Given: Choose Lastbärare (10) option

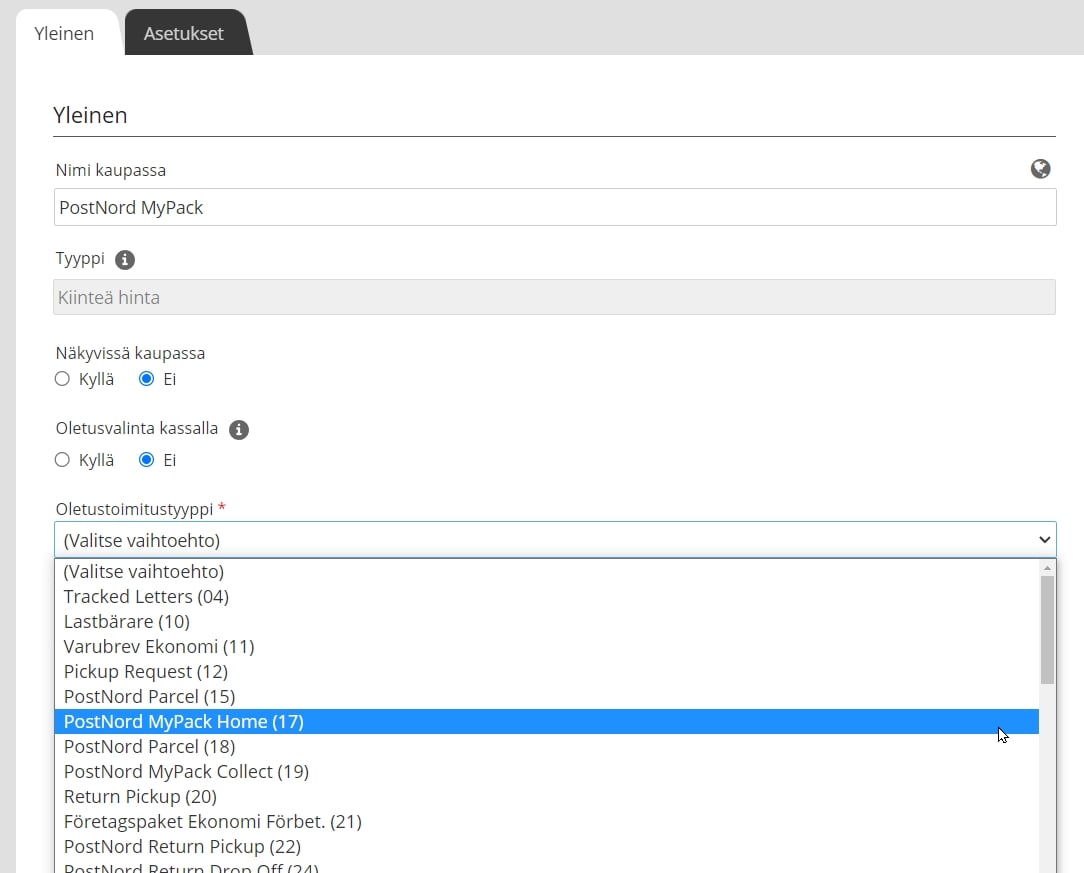Looking at the screenshot, I should click(x=547, y=621).
